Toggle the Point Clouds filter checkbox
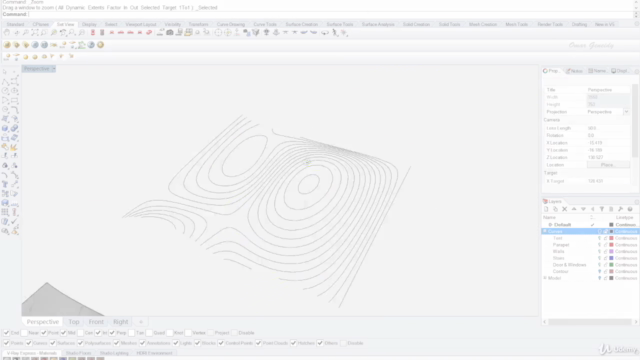Image resolution: width=640 pixels, height=360 pixels. tap(258, 343)
